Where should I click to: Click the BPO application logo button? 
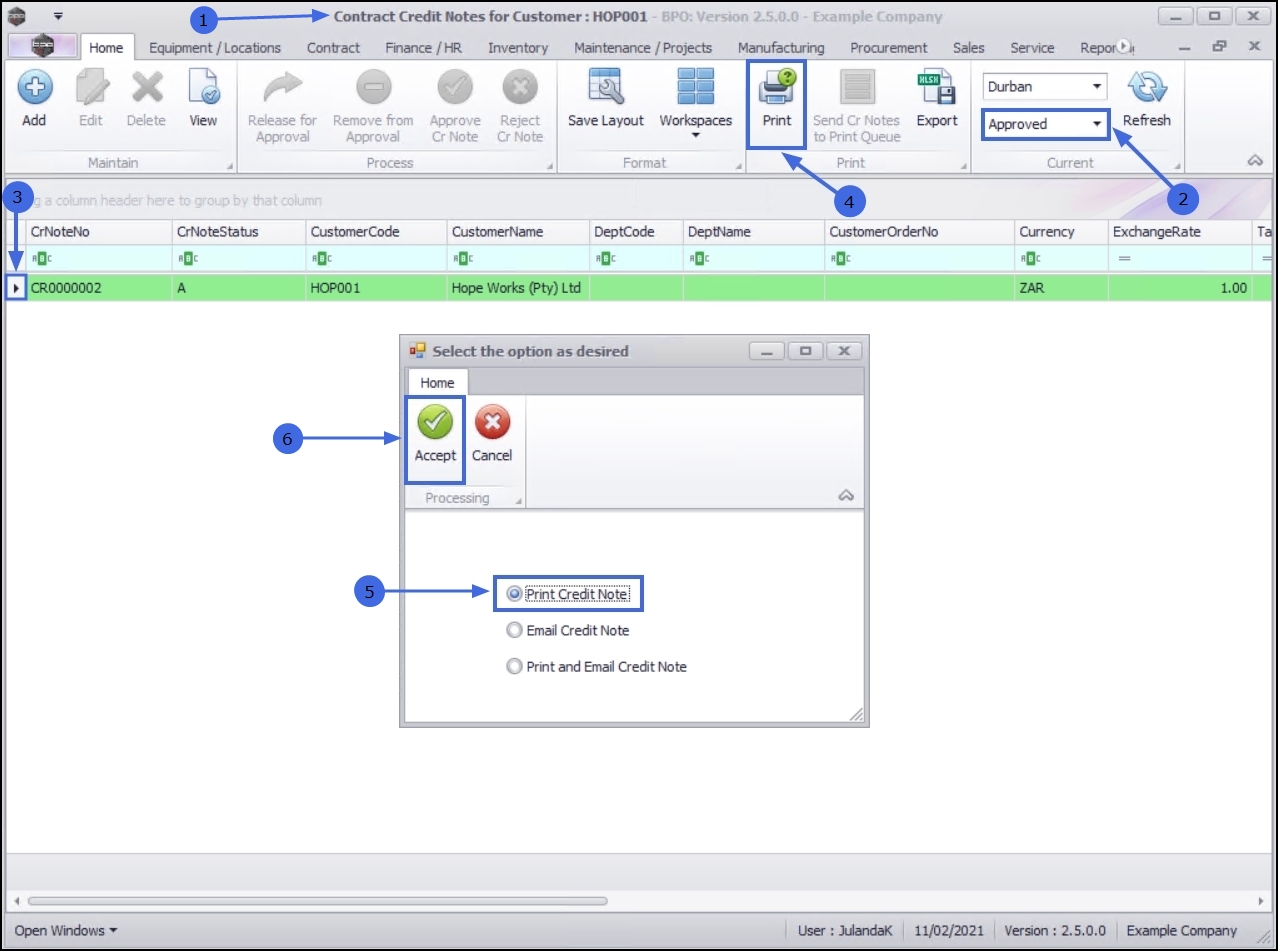[x=42, y=46]
